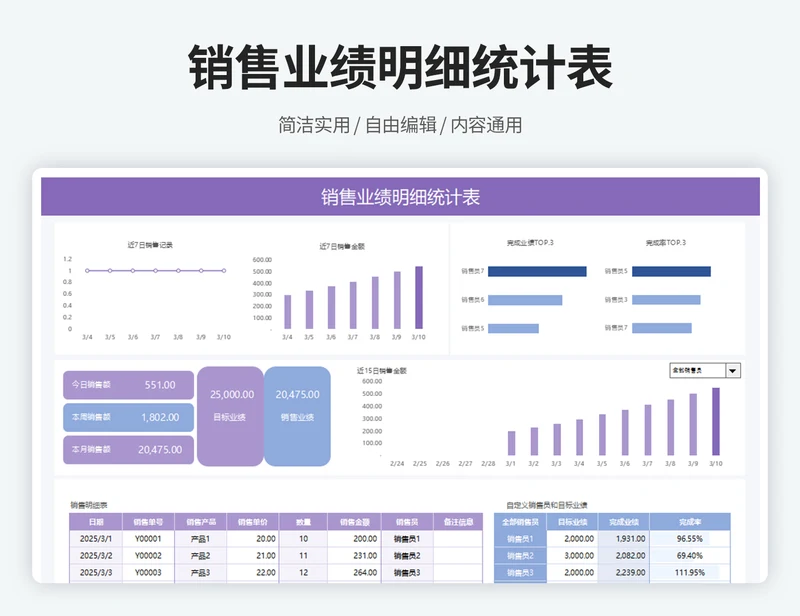Click the 完成业绩 table header

point(624,522)
